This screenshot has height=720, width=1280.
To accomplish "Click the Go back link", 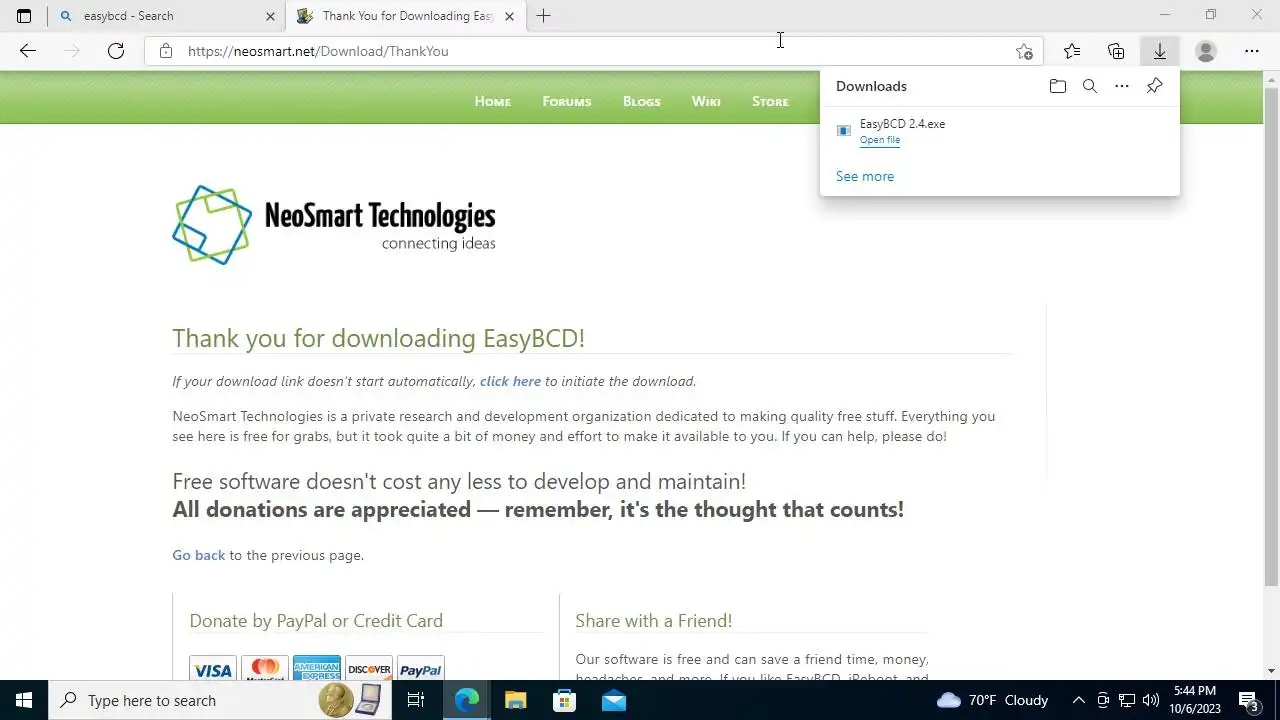I will 198,555.
